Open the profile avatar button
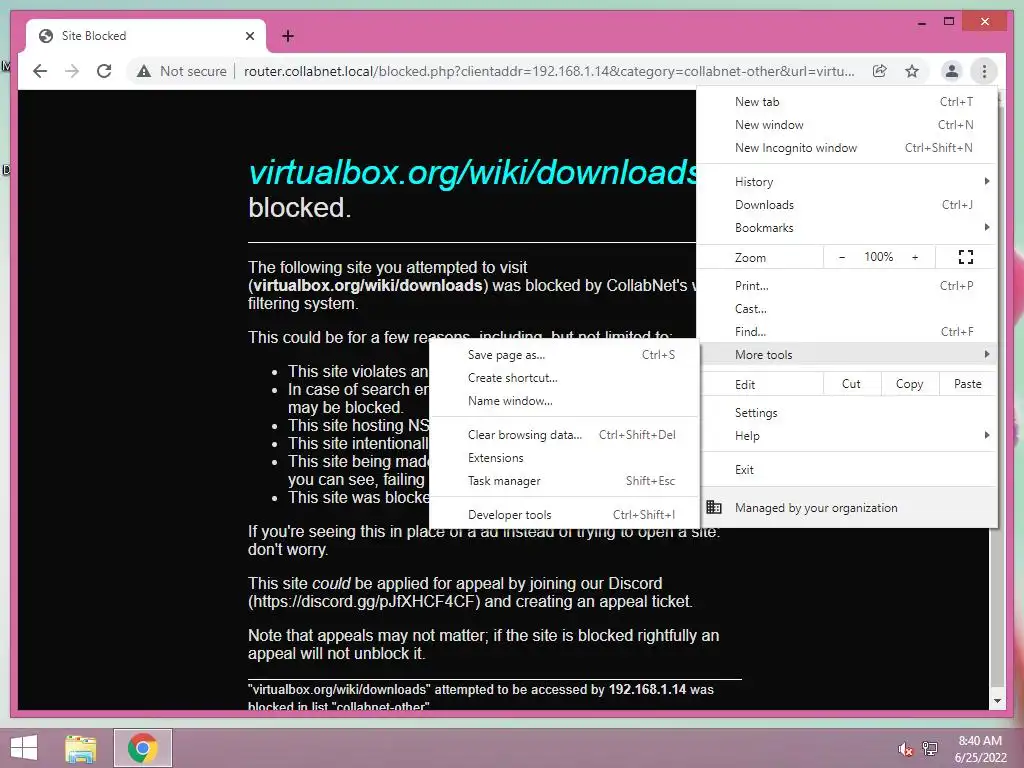1024x768 pixels. tap(952, 71)
